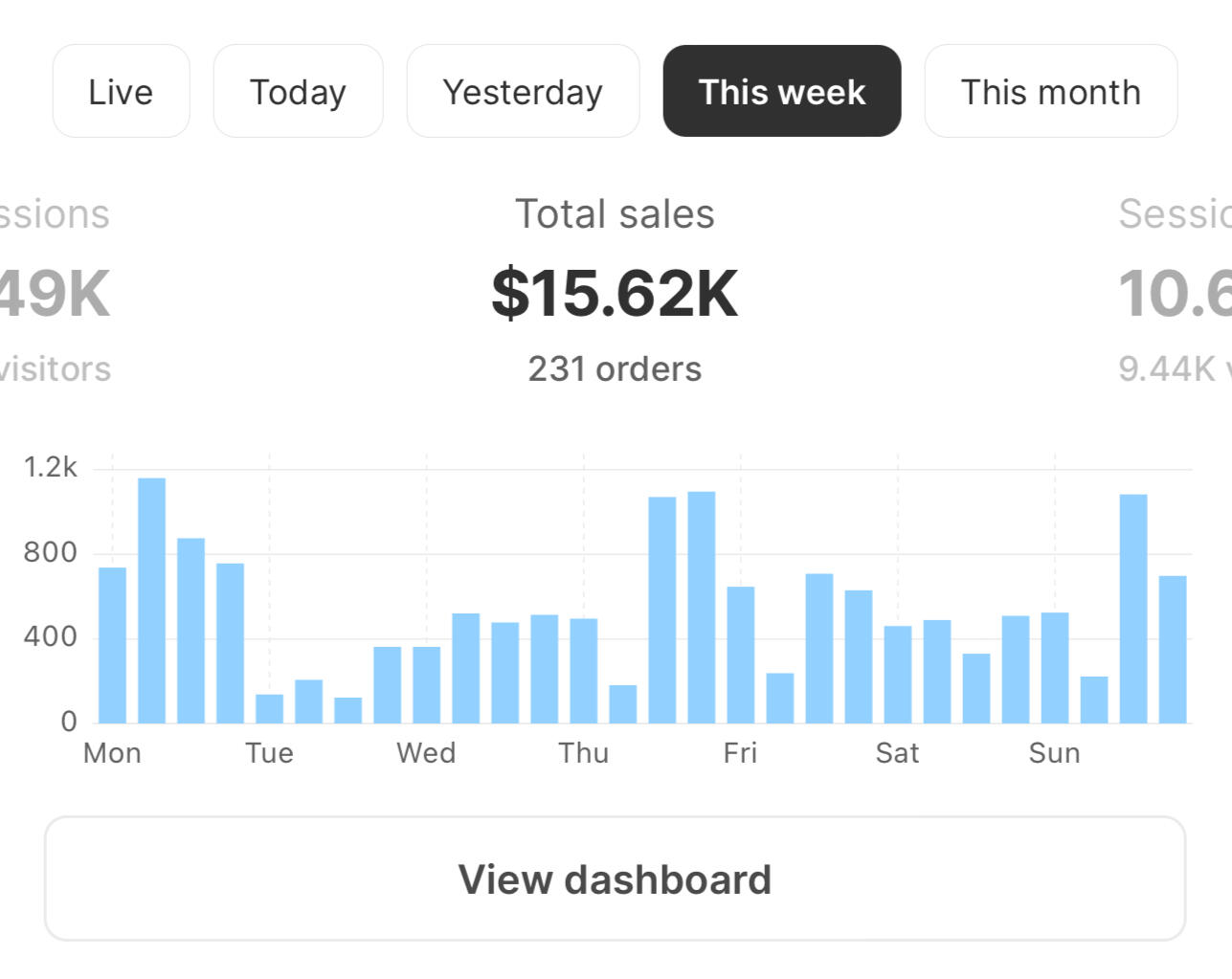The width and height of the screenshot is (1232, 979).
Task: Select the leftmost bar of the chart
Action: (x=112, y=645)
